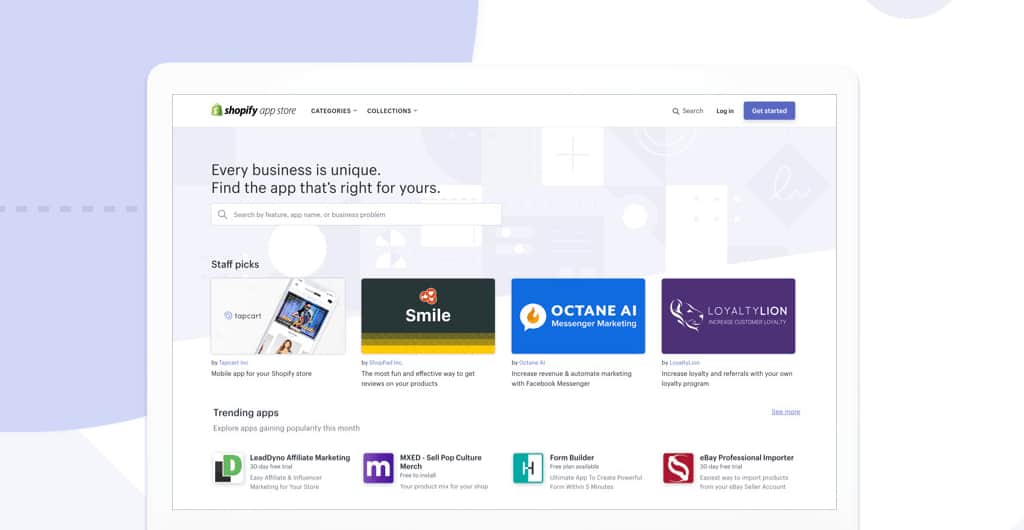The width and height of the screenshot is (1024, 530).
Task: Open the Smile staff pick banner
Action: pos(428,316)
